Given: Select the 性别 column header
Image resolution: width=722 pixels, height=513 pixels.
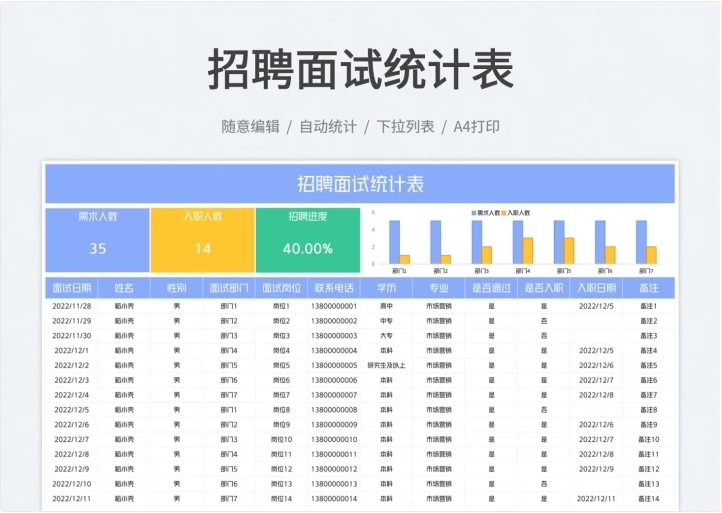Looking at the screenshot, I should click(176, 288).
